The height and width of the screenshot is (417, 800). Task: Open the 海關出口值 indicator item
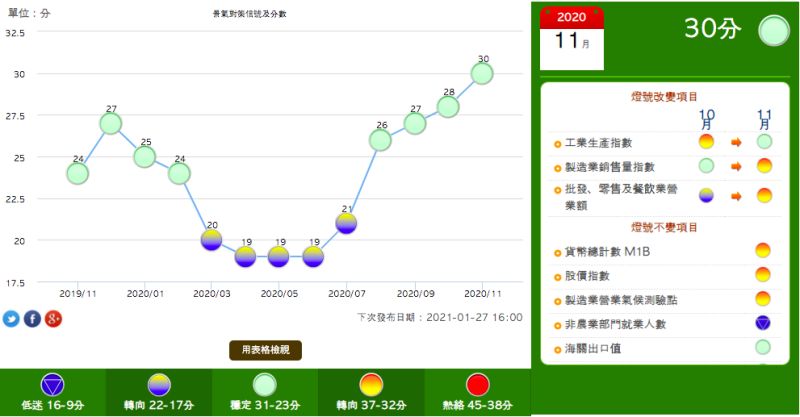coord(593,349)
